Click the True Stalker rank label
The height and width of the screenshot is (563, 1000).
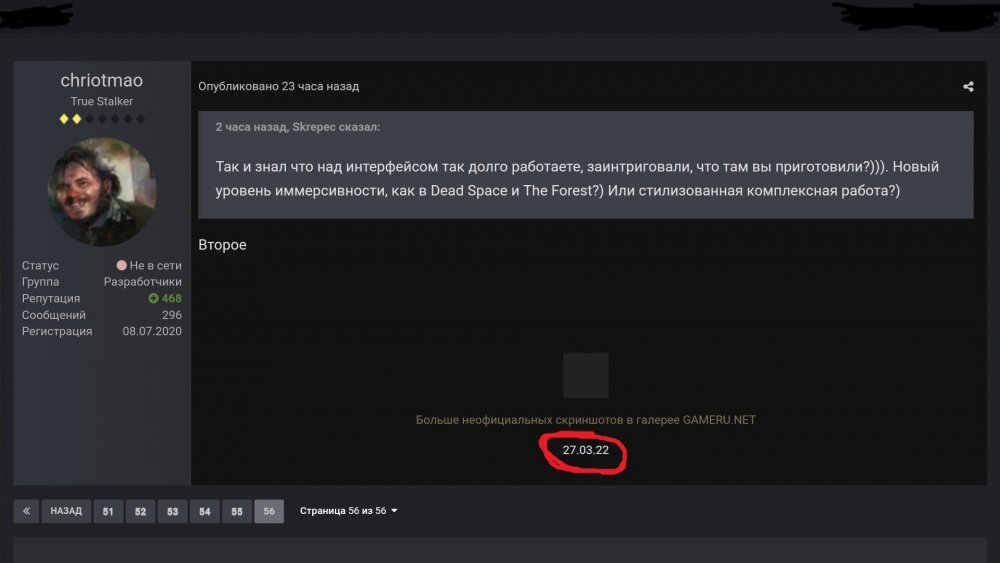tap(101, 101)
